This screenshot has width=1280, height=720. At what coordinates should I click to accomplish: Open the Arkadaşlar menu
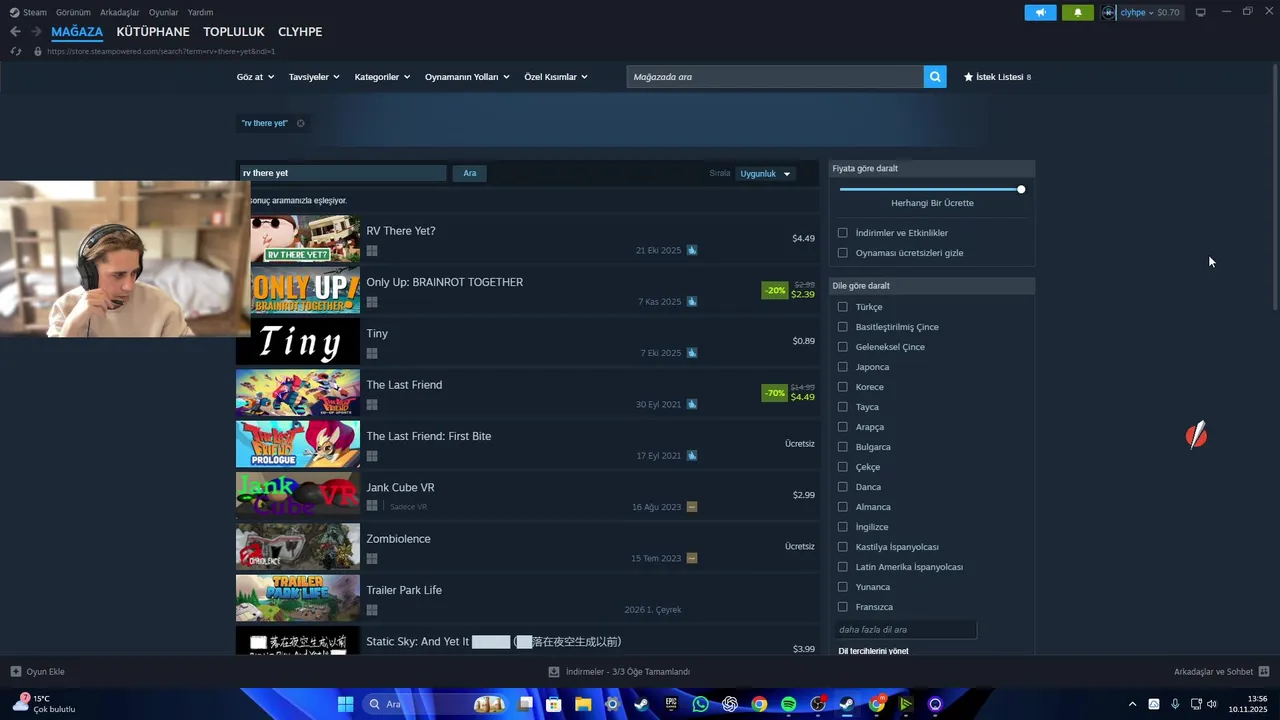(x=120, y=12)
